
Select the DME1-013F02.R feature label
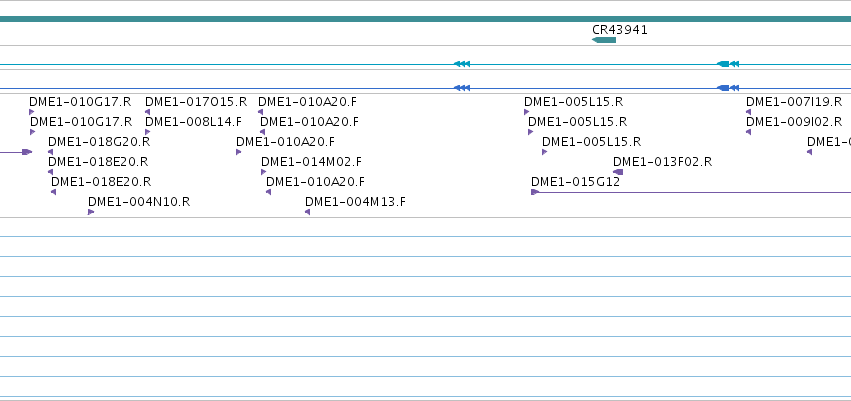[662, 162]
